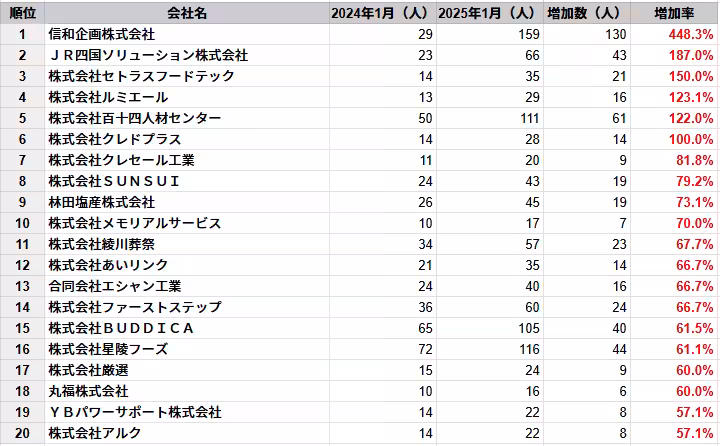Select the 株式会社星陵フーズ cell
The image size is (720, 446).
(187, 349)
